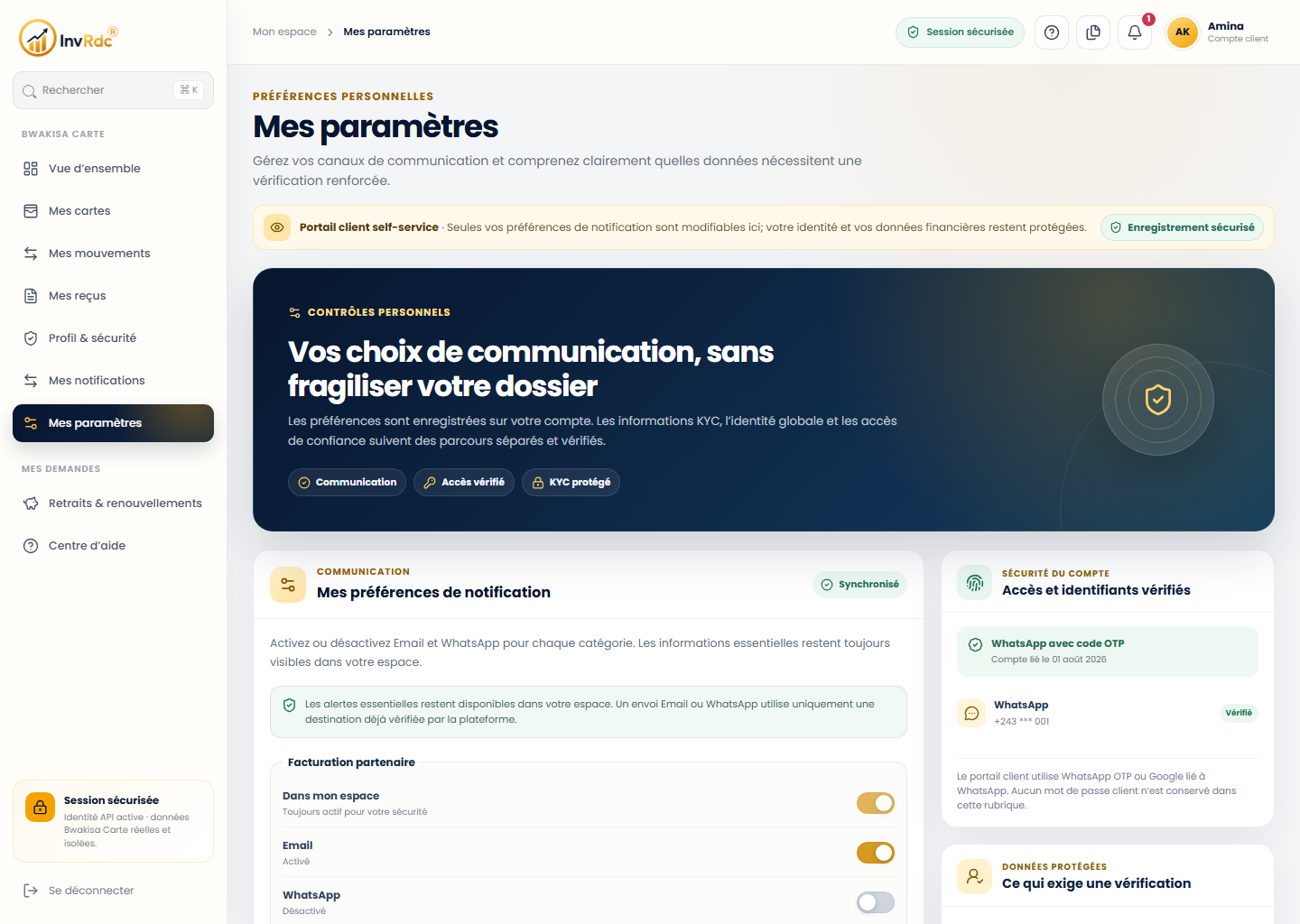Click the Communication chip in hero banner
This screenshot has height=924, width=1300.
point(347,482)
